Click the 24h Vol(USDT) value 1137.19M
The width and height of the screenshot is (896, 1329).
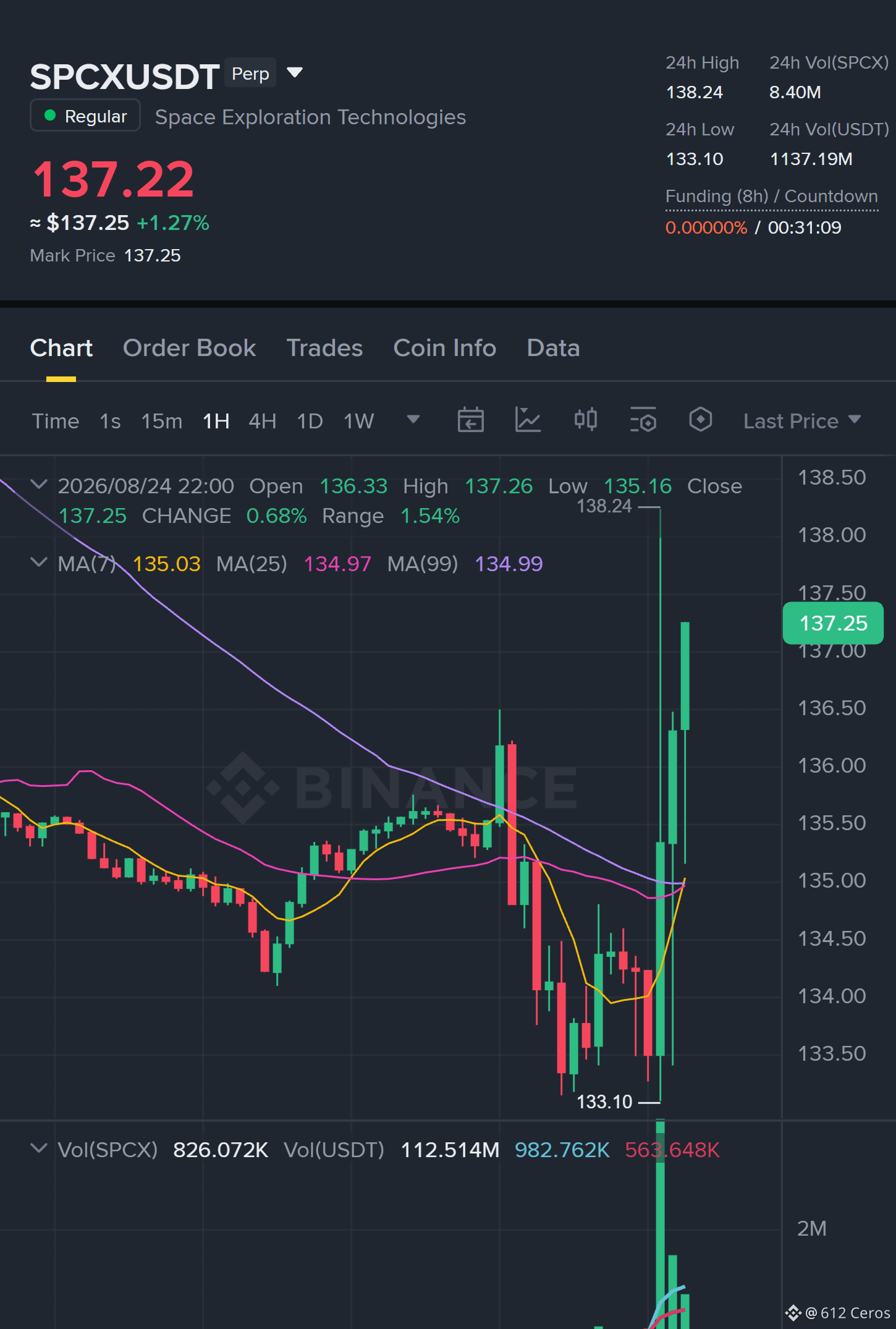pos(811,159)
